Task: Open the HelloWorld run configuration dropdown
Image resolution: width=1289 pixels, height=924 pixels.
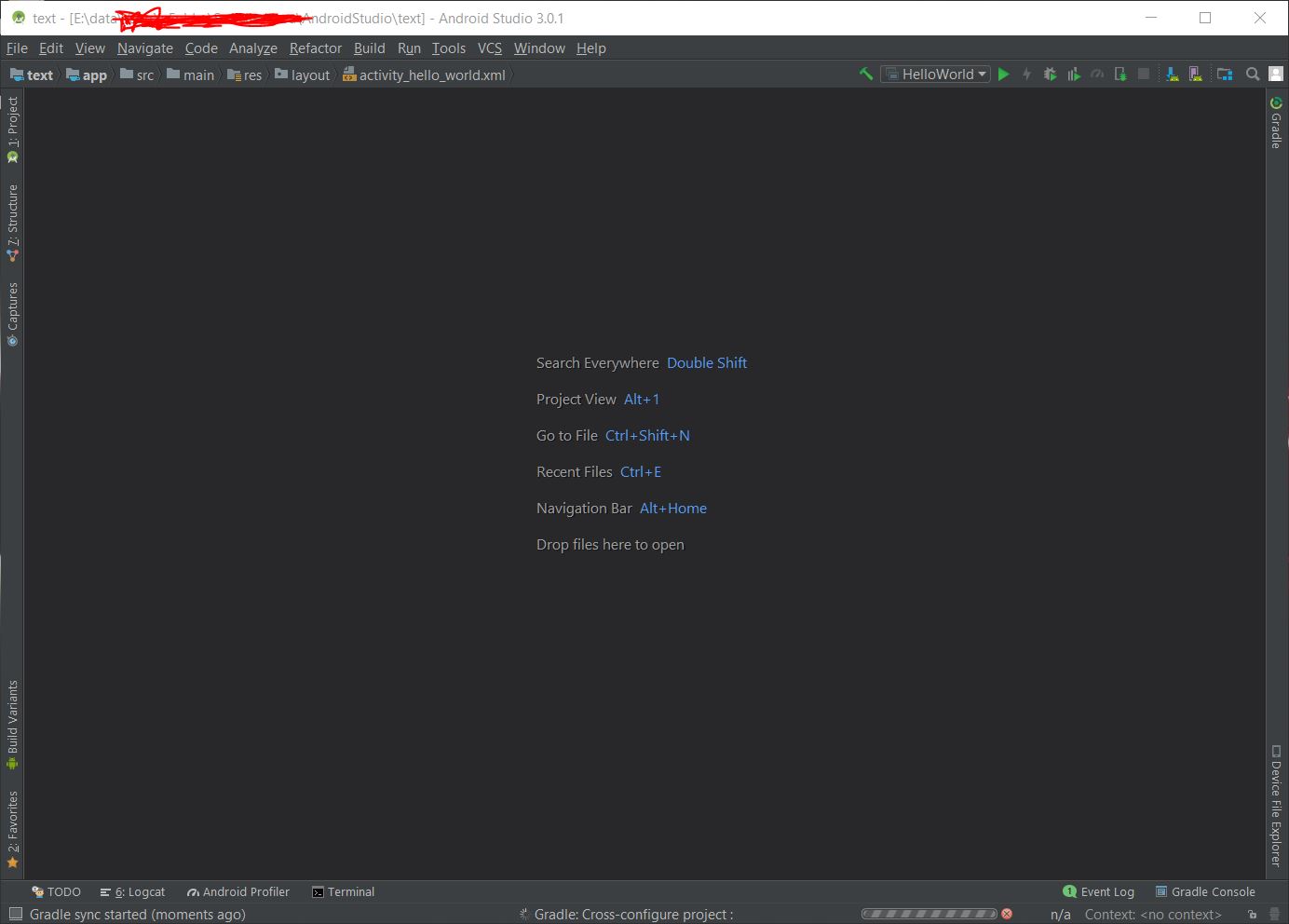Action: (936, 75)
